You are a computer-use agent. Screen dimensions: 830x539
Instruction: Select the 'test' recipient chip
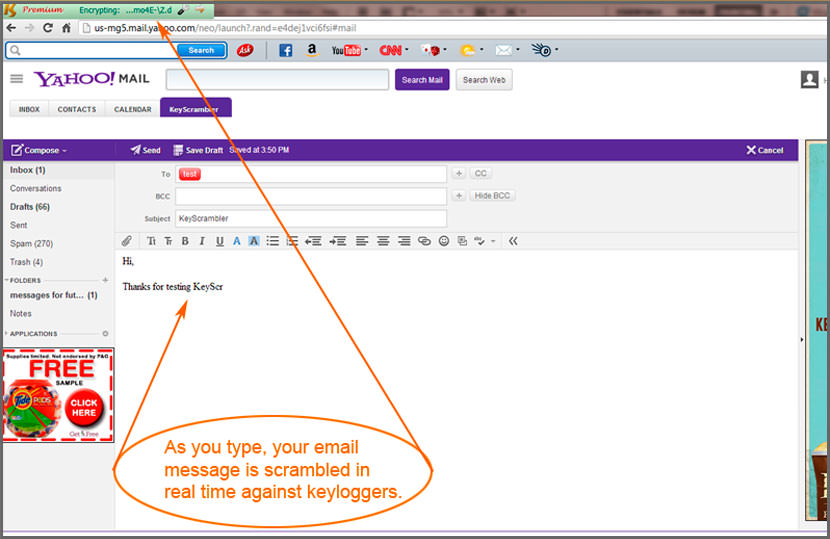[190, 174]
